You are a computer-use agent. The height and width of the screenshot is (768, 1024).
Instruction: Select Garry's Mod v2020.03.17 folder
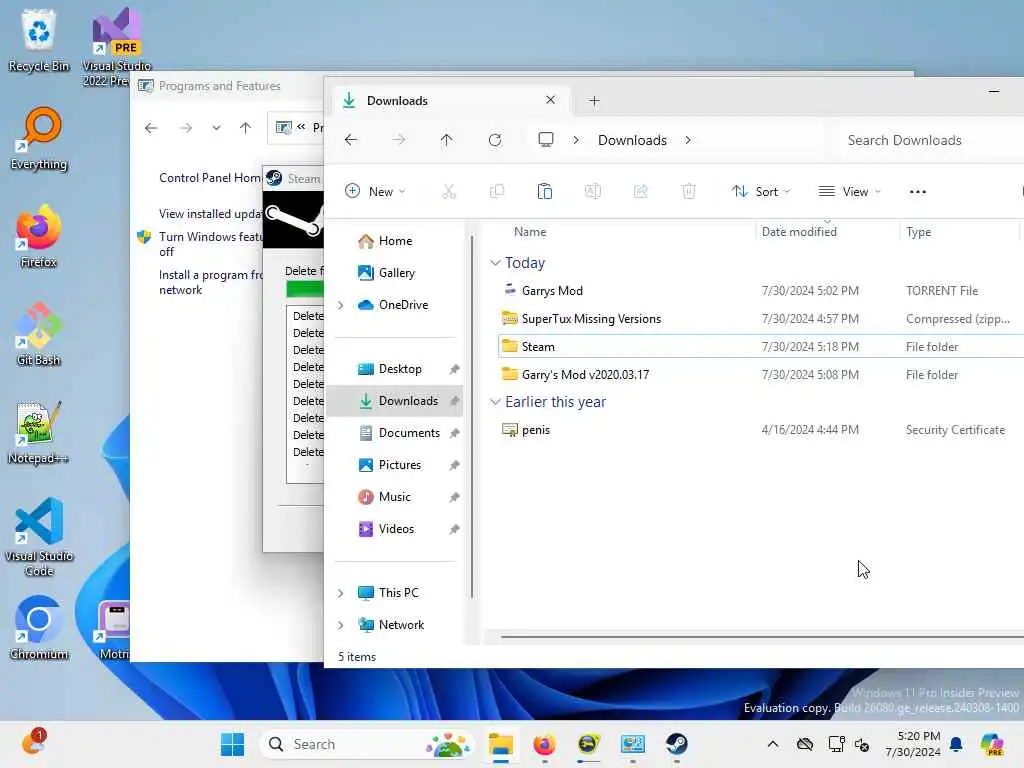pos(759,375)
